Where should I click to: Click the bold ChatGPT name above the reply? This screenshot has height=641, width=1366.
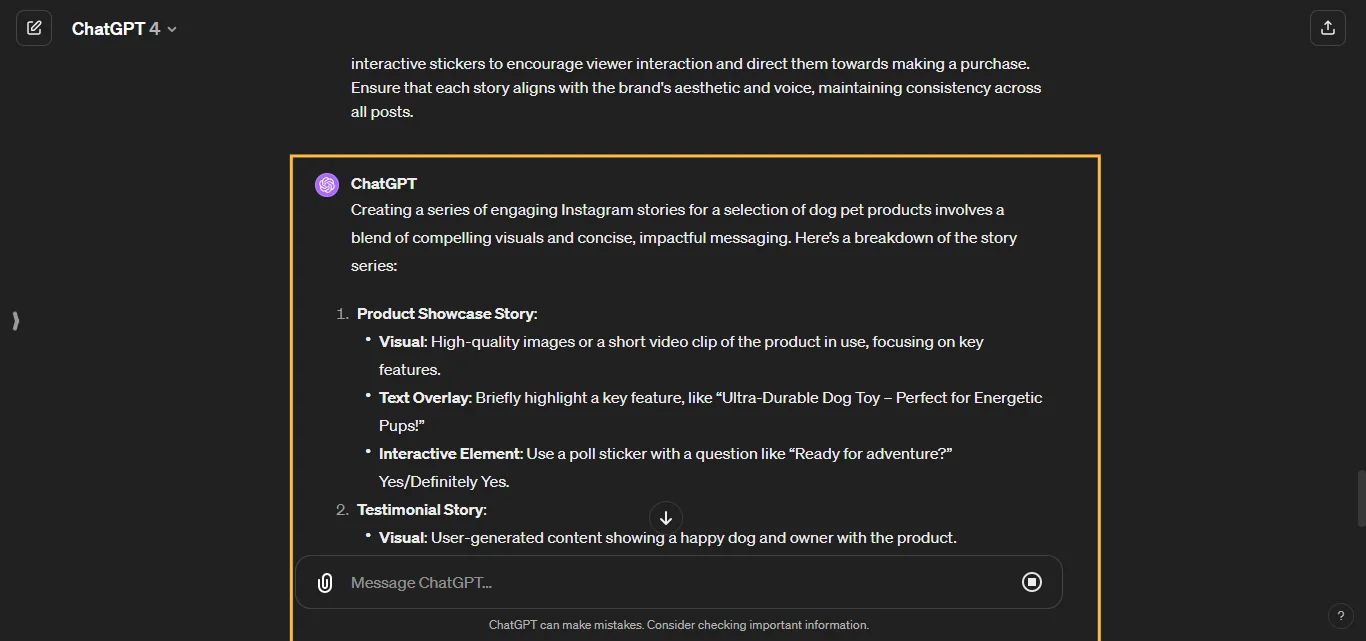coord(383,184)
